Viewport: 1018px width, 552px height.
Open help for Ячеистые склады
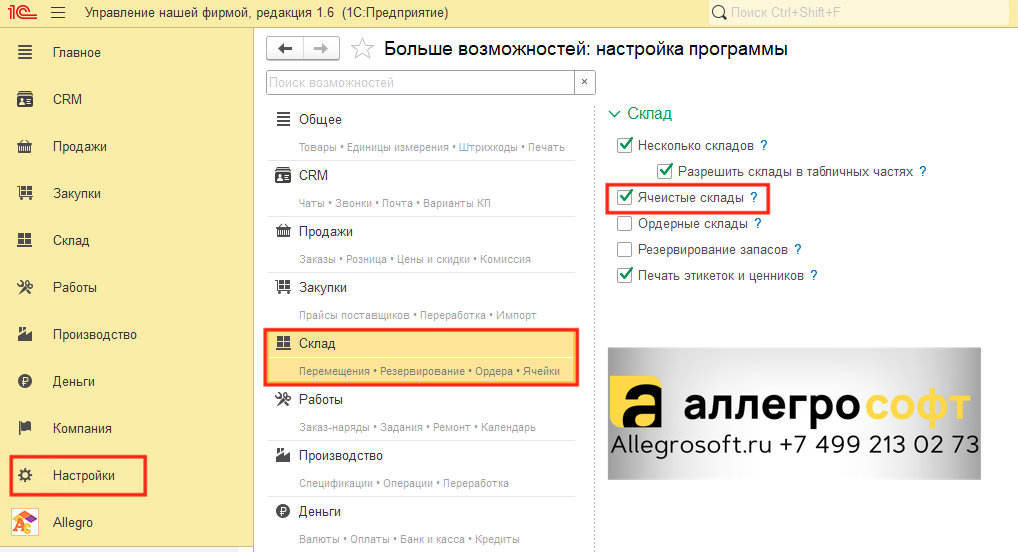tap(754, 197)
